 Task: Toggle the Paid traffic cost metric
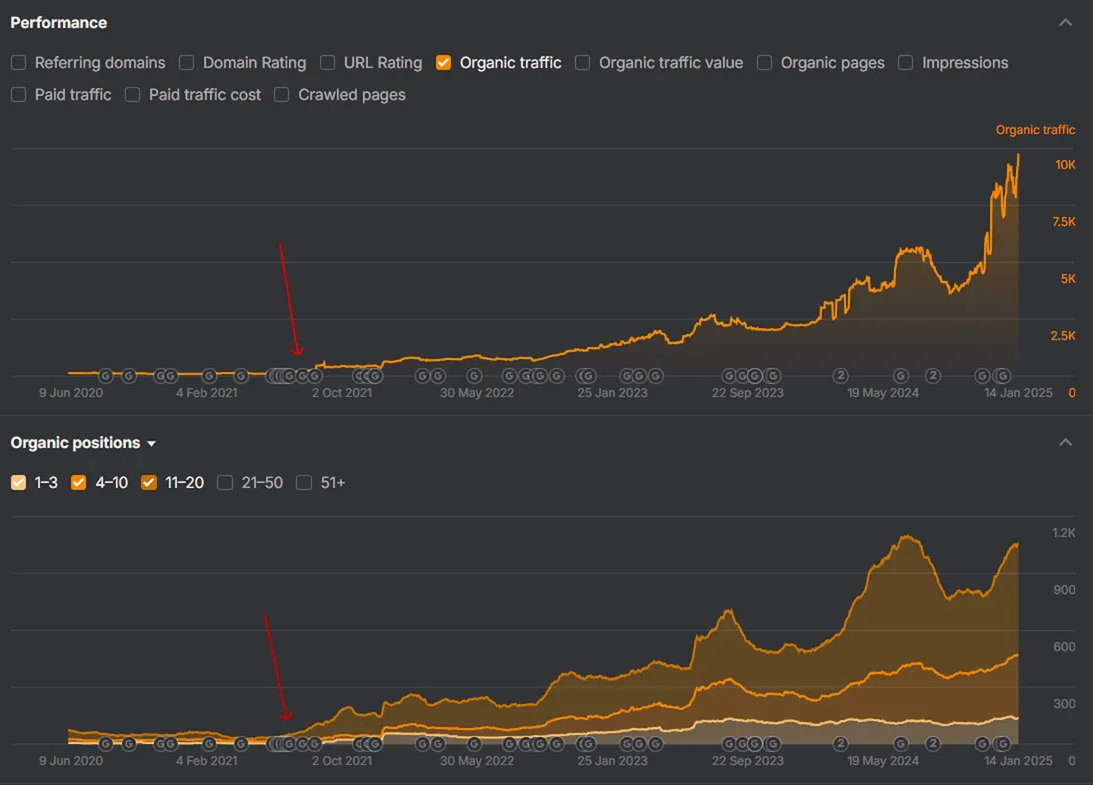133,95
